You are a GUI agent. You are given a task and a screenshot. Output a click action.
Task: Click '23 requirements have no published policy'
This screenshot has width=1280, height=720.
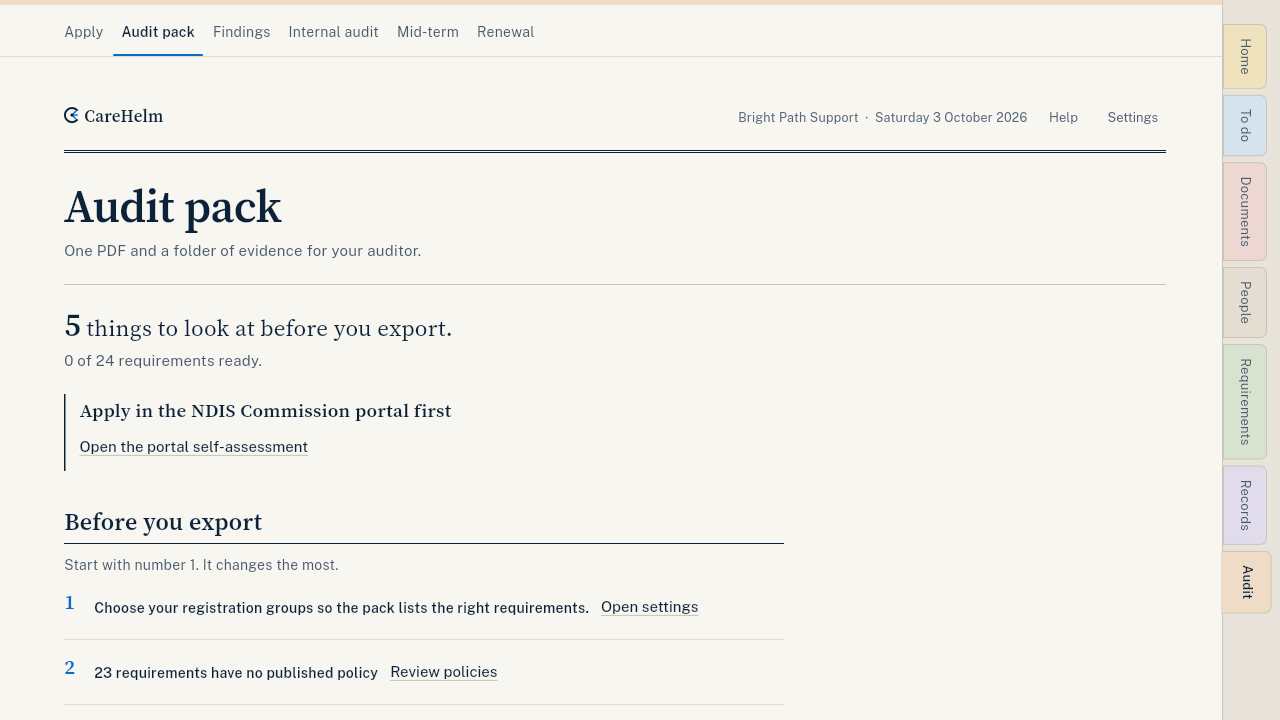(236, 673)
